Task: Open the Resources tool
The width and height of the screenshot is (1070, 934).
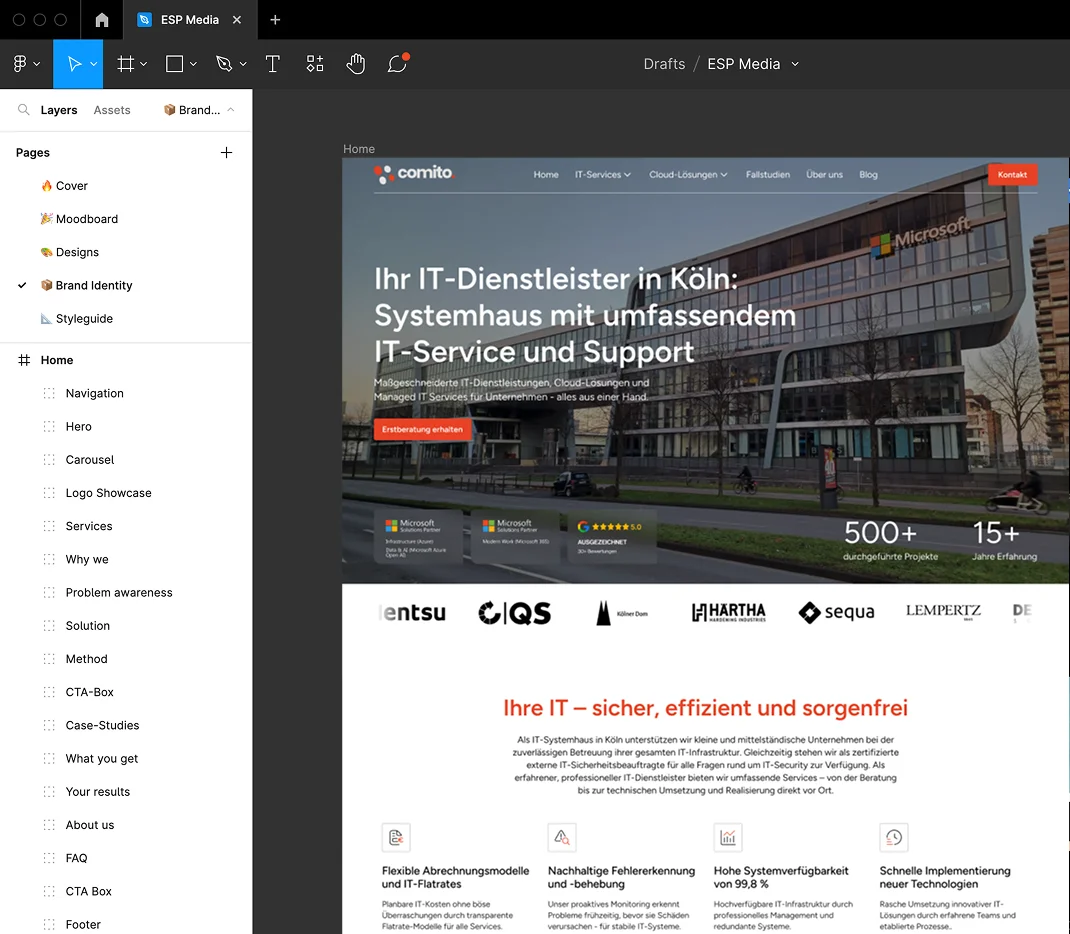Action: pyautogui.click(x=315, y=64)
